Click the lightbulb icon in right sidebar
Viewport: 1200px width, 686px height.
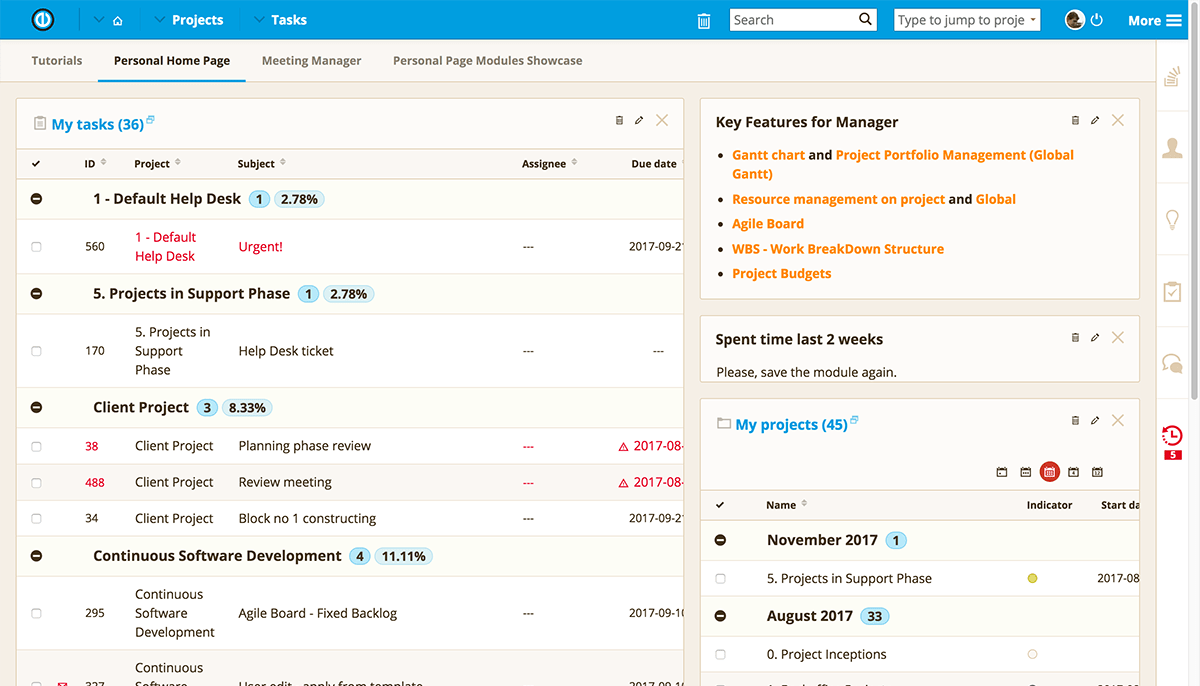tap(1172, 220)
